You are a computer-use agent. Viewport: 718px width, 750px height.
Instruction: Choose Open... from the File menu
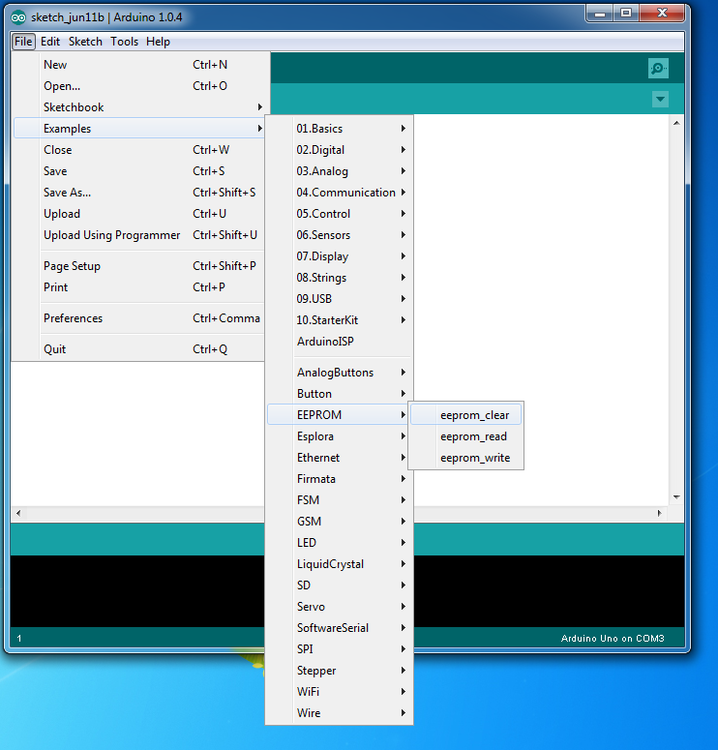[x=139, y=86]
